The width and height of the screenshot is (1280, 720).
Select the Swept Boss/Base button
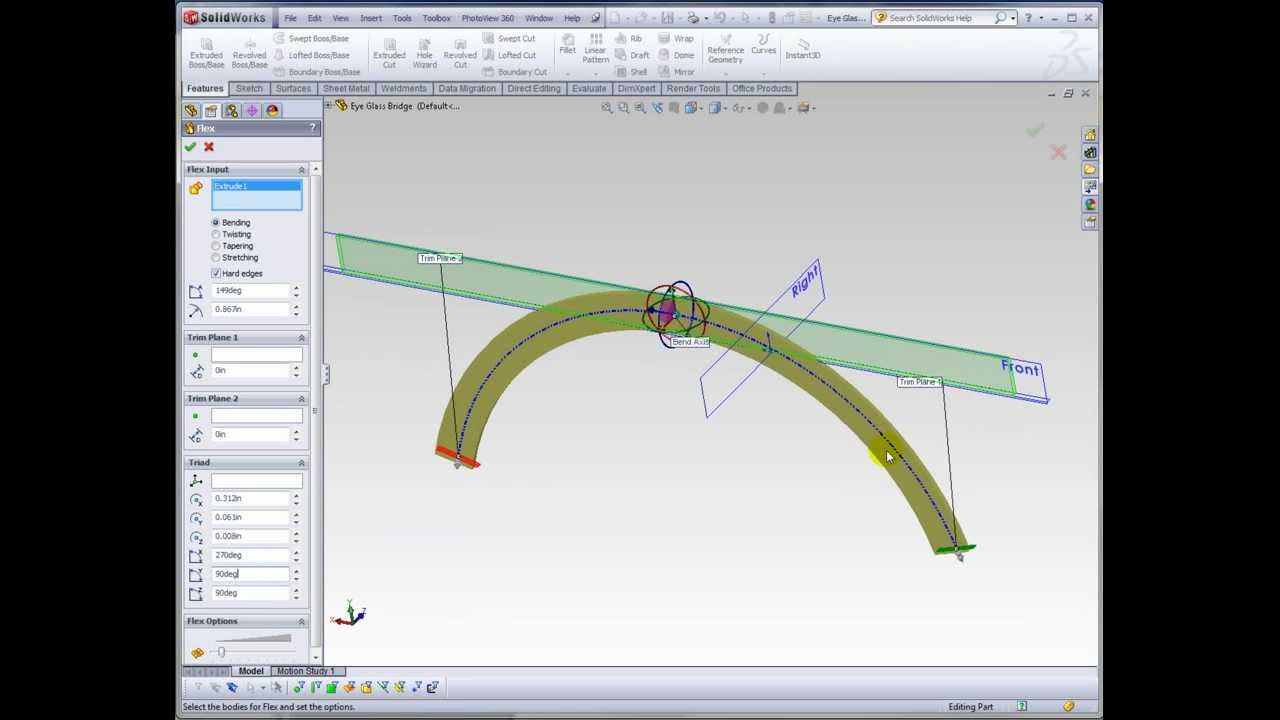(x=311, y=38)
